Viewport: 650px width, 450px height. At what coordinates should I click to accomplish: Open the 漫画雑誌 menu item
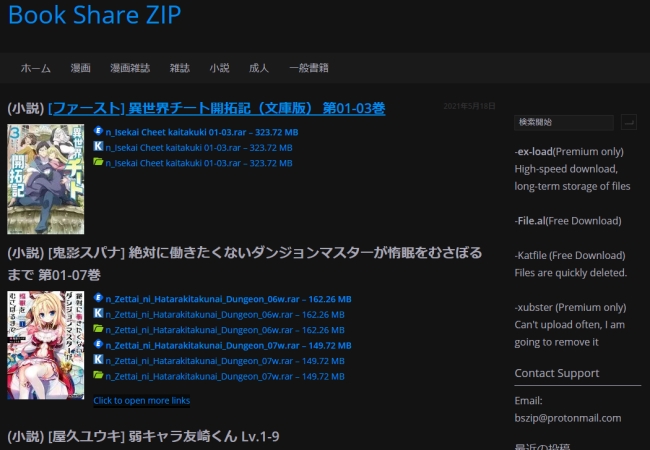pyautogui.click(x=130, y=68)
